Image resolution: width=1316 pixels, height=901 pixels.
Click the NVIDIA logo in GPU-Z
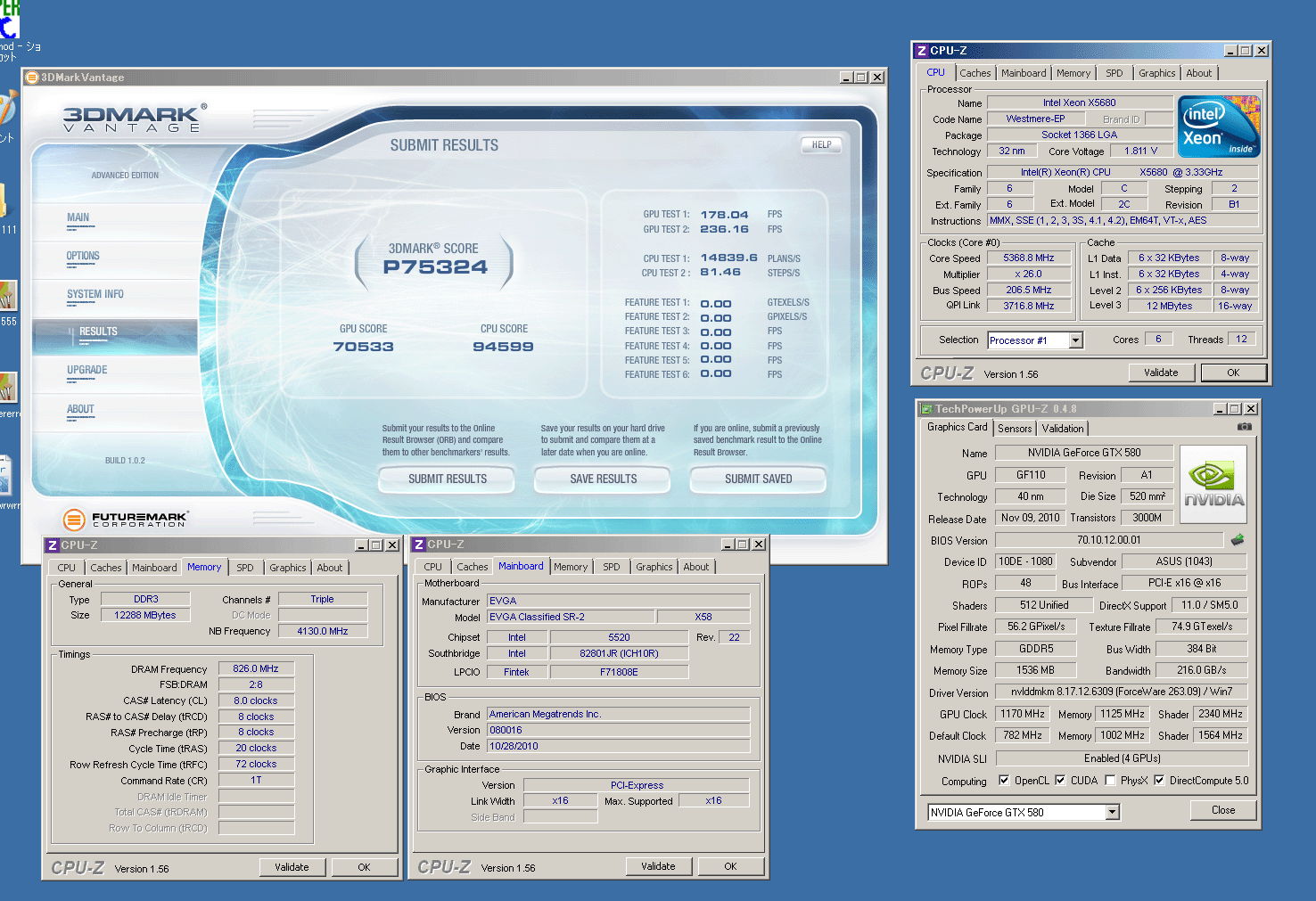pyautogui.click(x=1213, y=484)
